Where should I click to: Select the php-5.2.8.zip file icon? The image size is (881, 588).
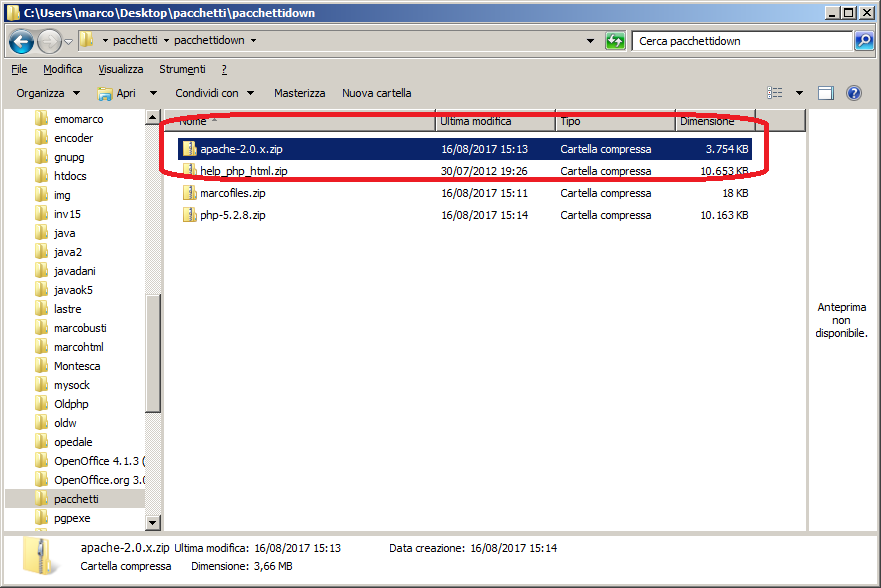(x=190, y=215)
